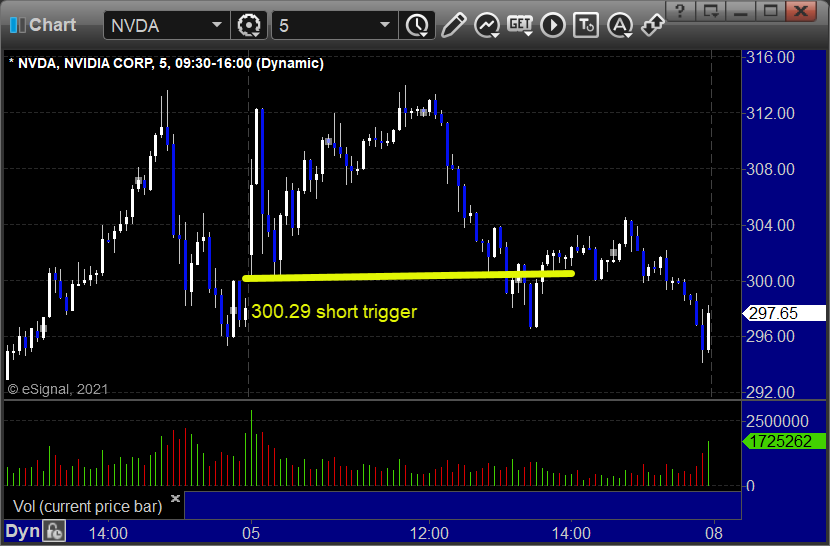This screenshot has height=546, width=830.
Task: Start bar replay with the play button
Action: tap(553, 25)
